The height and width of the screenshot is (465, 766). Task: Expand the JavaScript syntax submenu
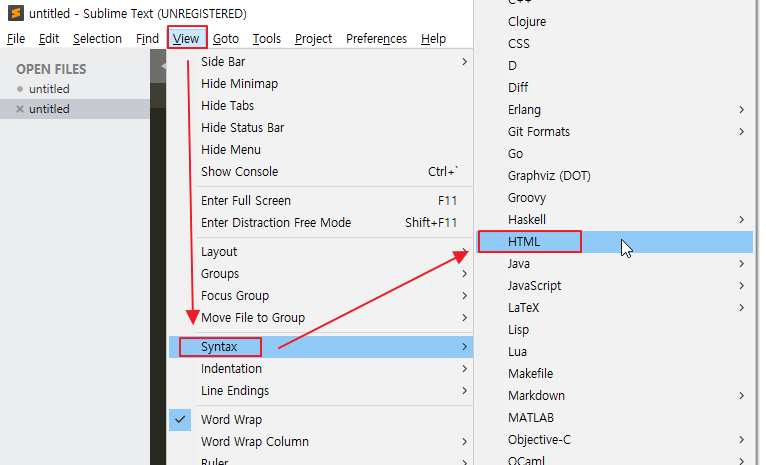(615, 285)
